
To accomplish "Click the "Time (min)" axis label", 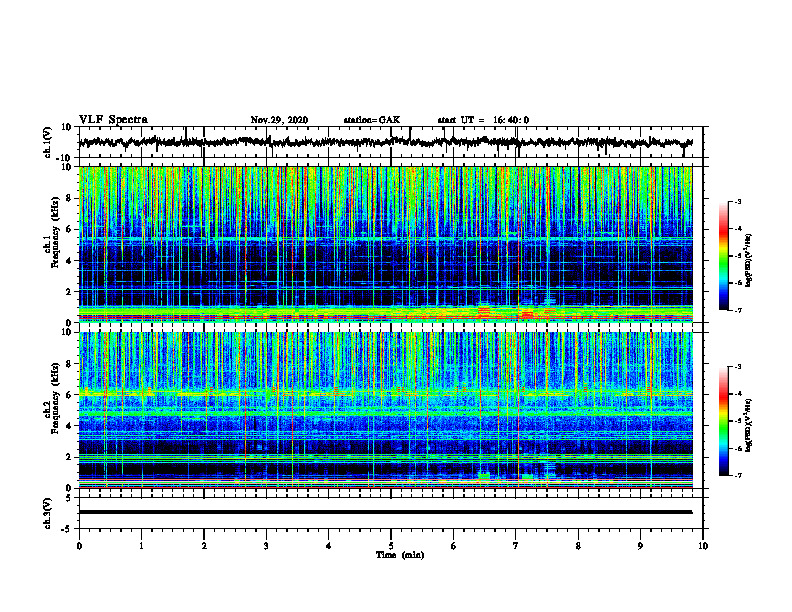I will pyautogui.click(x=400, y=555).
